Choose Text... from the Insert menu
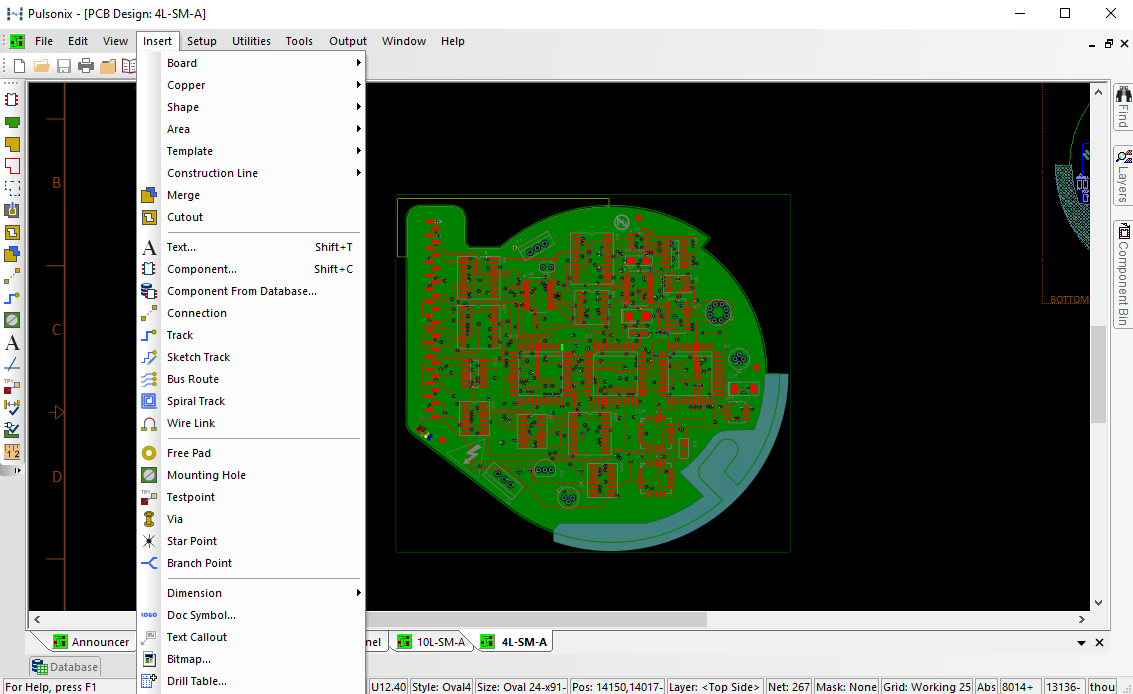This screenshot has width=1133, height=694. point(251,247)
